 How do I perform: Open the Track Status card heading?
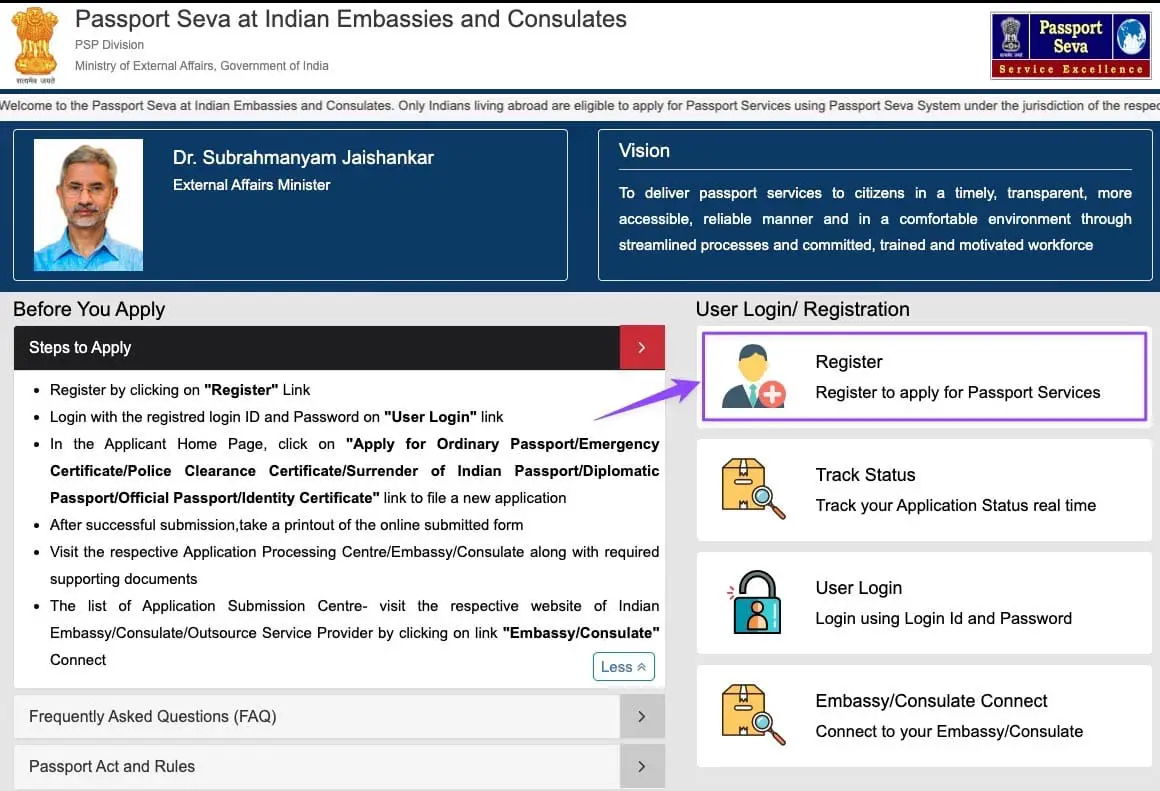pos(865,475)
